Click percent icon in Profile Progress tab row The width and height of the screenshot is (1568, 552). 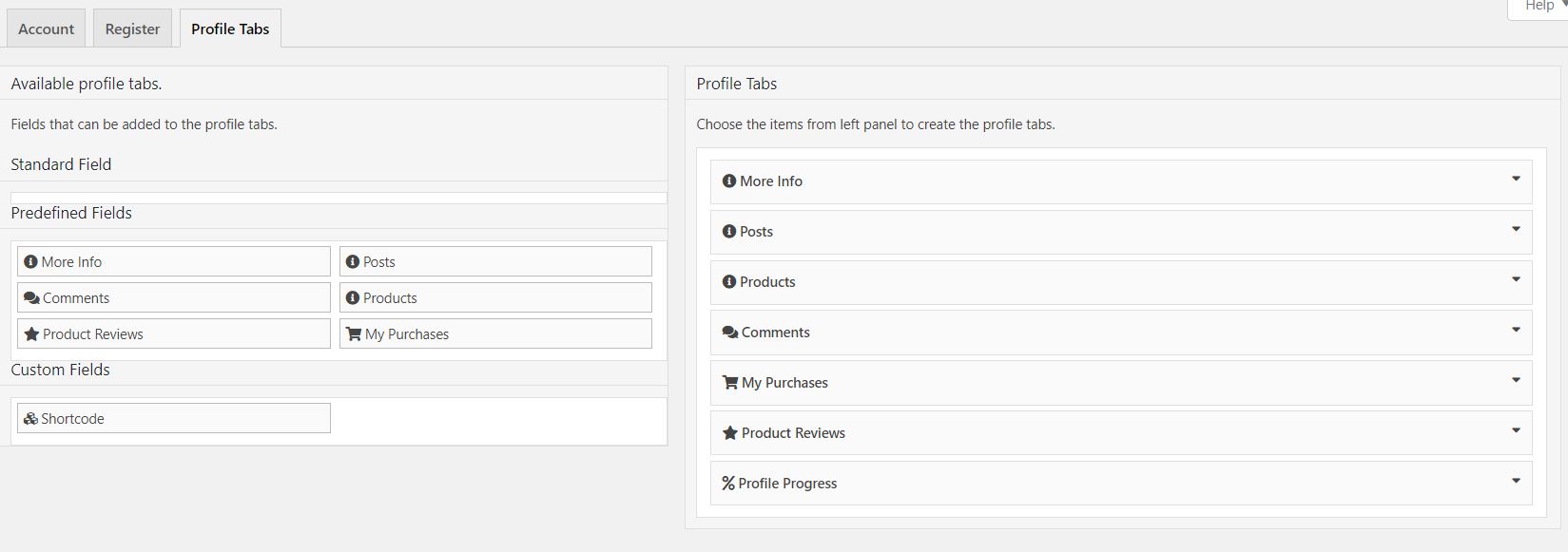728,483
